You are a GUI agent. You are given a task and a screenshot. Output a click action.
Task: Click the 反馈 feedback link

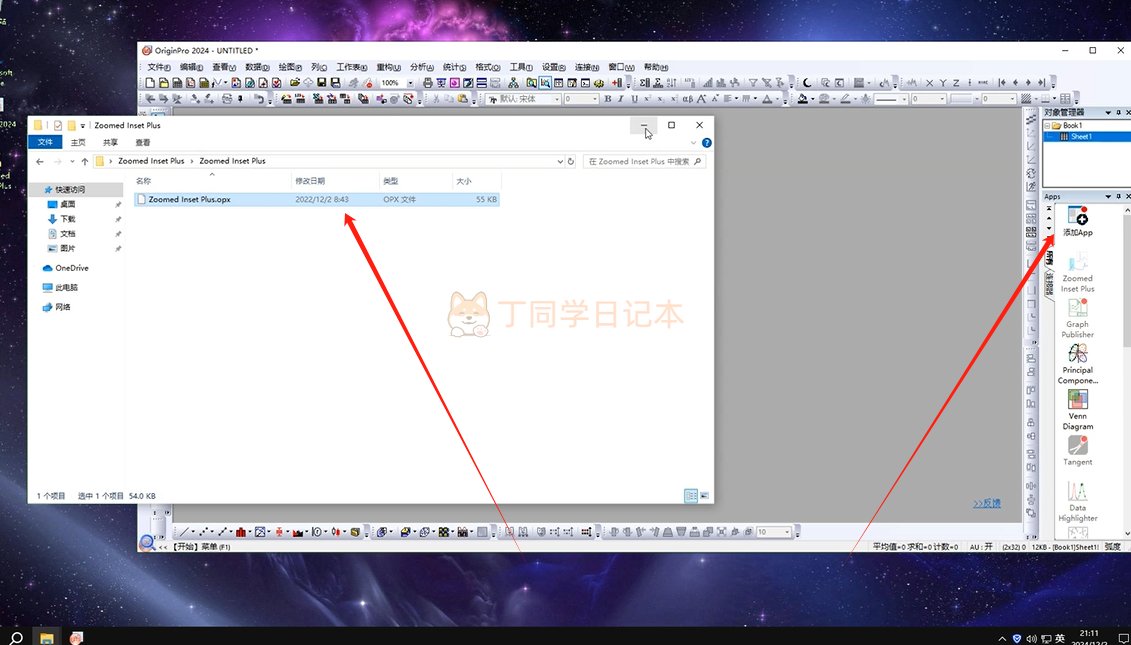coord(987,503)
